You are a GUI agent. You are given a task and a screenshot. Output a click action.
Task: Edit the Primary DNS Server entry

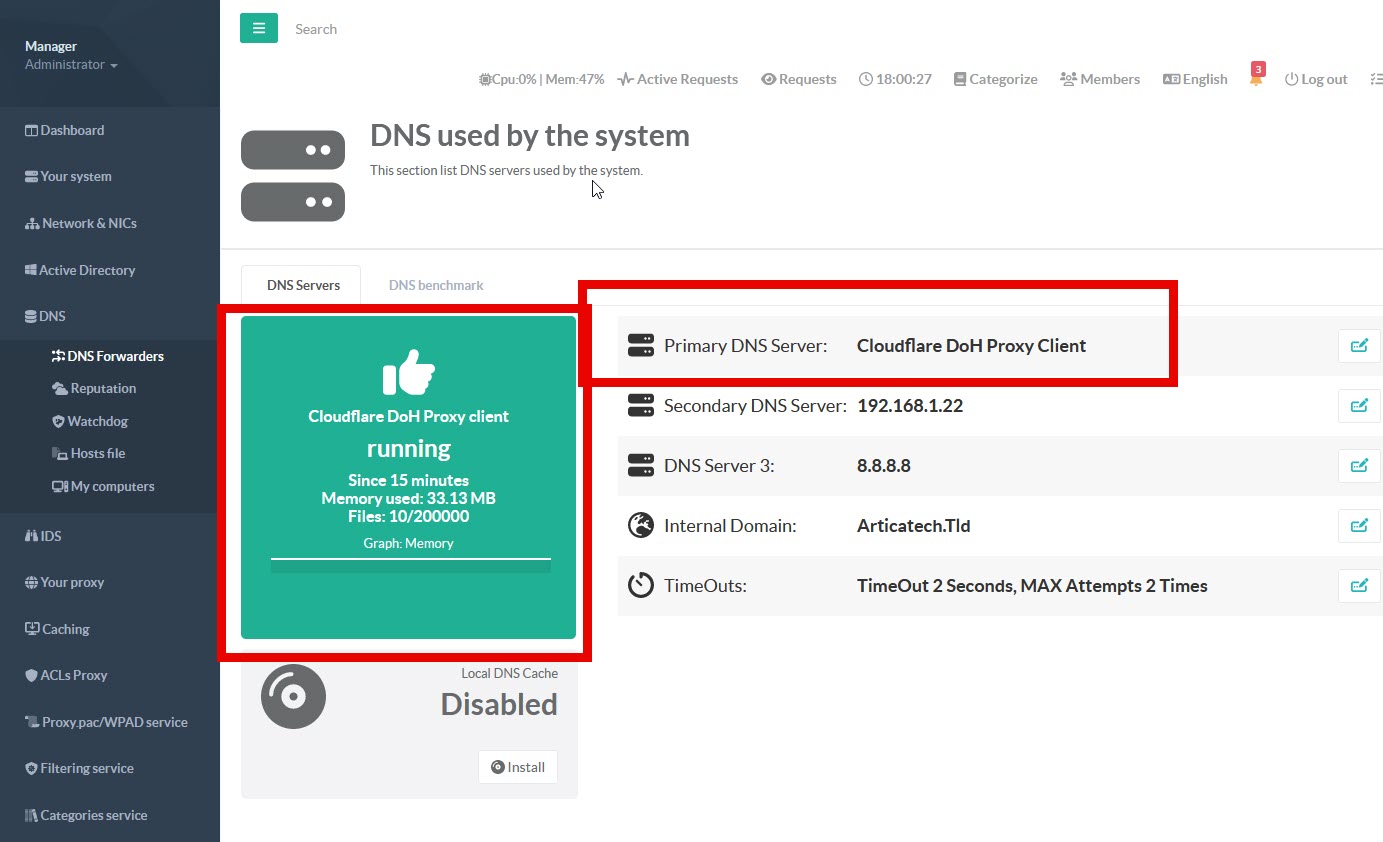tap(1358, 346)
